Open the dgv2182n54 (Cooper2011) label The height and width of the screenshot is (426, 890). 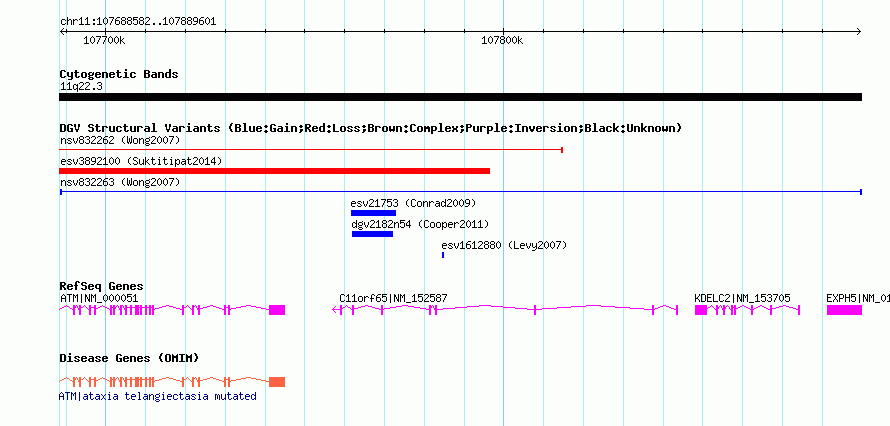[x=420, y=224]
